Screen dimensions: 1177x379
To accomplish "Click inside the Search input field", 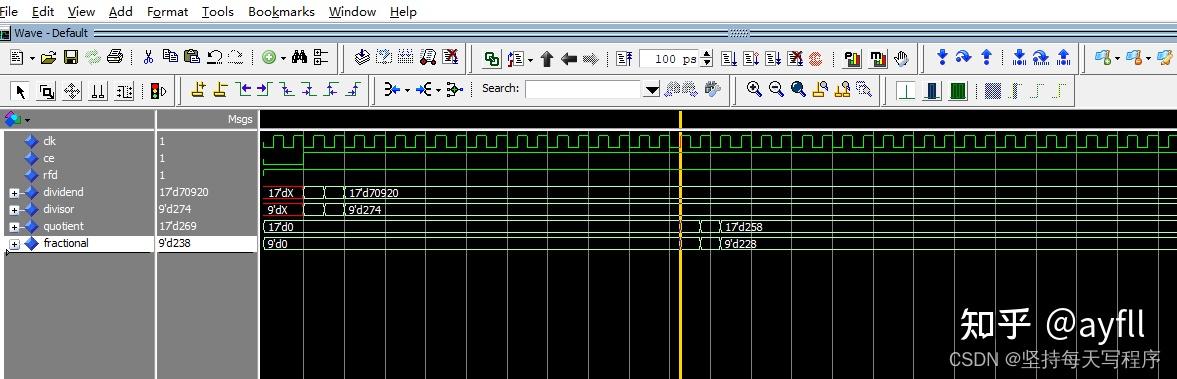I will [583, 90].
